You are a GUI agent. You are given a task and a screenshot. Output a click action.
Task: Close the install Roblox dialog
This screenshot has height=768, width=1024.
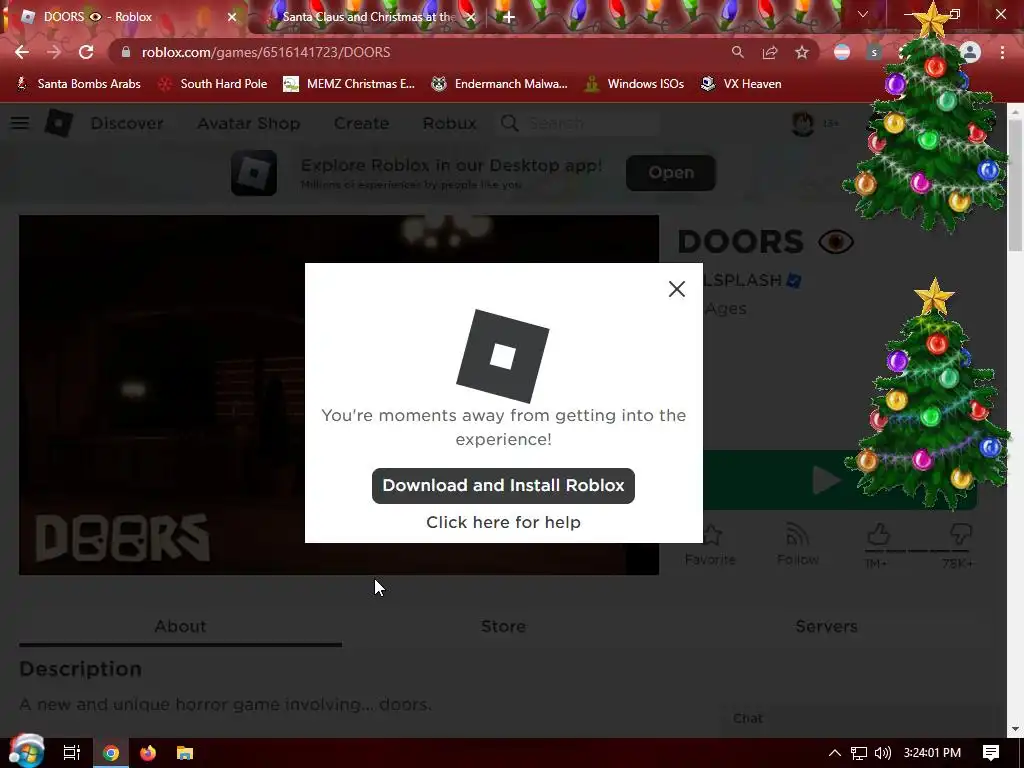coord(677,289)
